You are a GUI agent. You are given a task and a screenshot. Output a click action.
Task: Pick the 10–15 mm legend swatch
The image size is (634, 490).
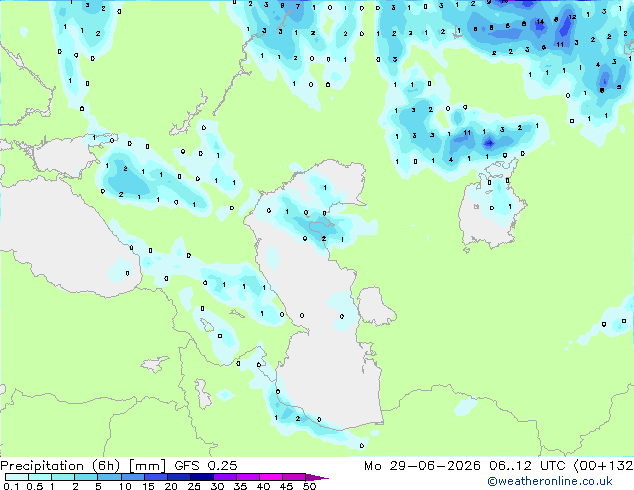pyautogui.click(x=132, y=477)
